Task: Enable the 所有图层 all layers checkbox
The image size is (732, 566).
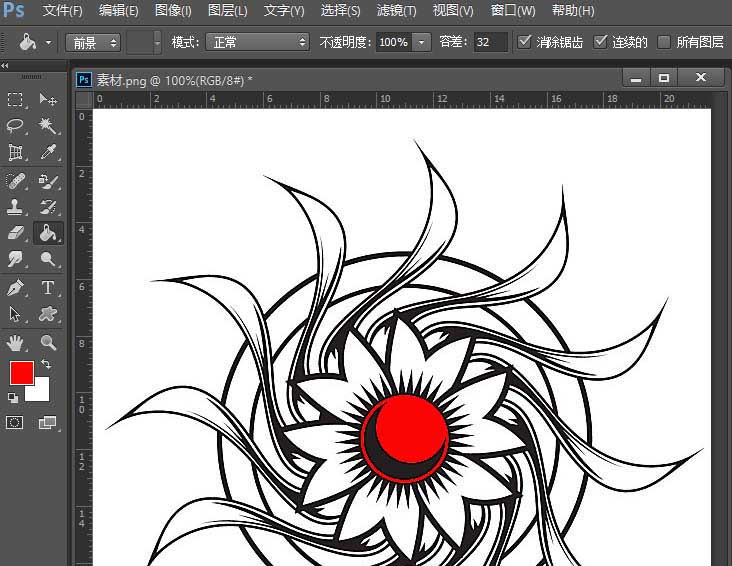Action: (x=664, y=42)
